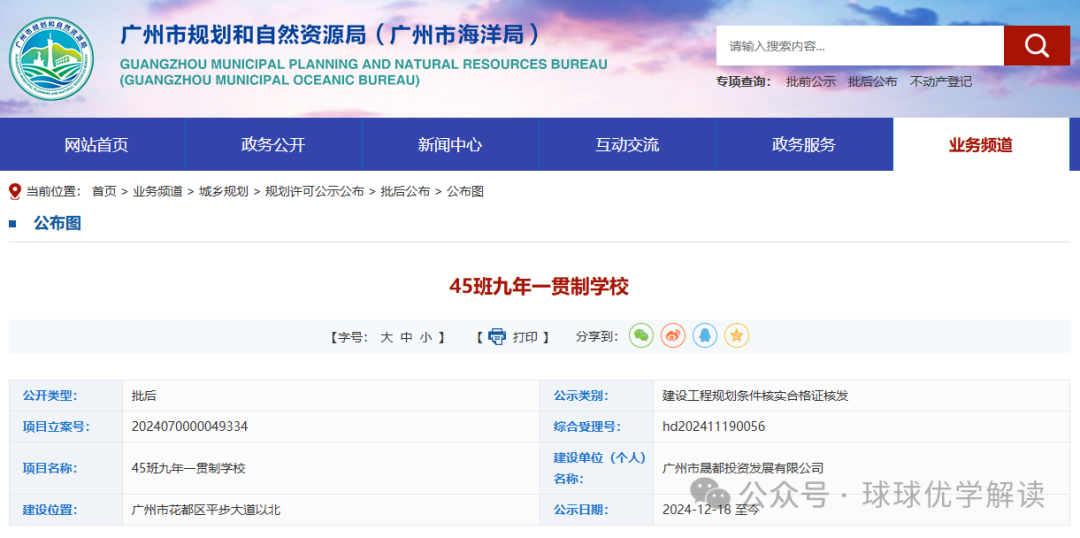
Task: Click the red search magnifier button
Action: 1037,46
